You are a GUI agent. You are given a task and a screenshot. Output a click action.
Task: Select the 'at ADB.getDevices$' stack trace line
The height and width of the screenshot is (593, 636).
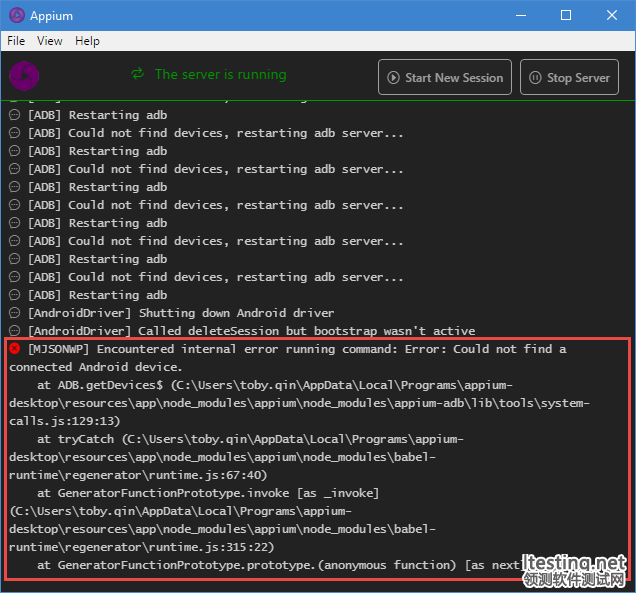pos(275,385)
